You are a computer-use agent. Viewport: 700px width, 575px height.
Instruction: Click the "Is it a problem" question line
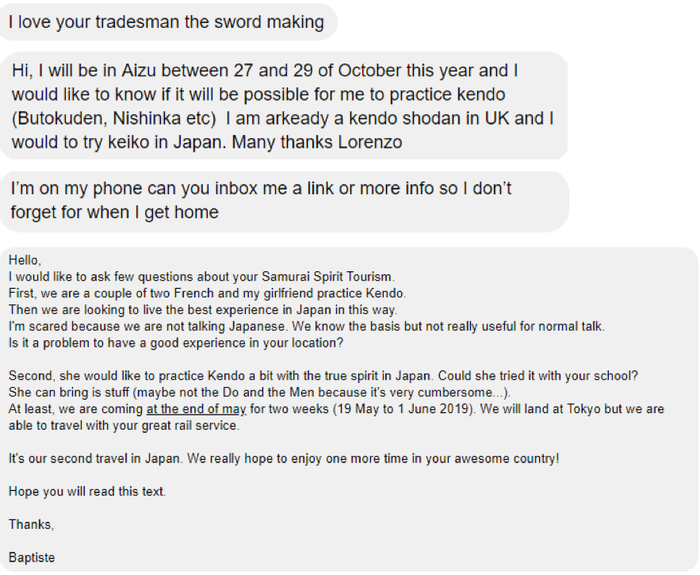pyautogui.click(x=175, y=343)
